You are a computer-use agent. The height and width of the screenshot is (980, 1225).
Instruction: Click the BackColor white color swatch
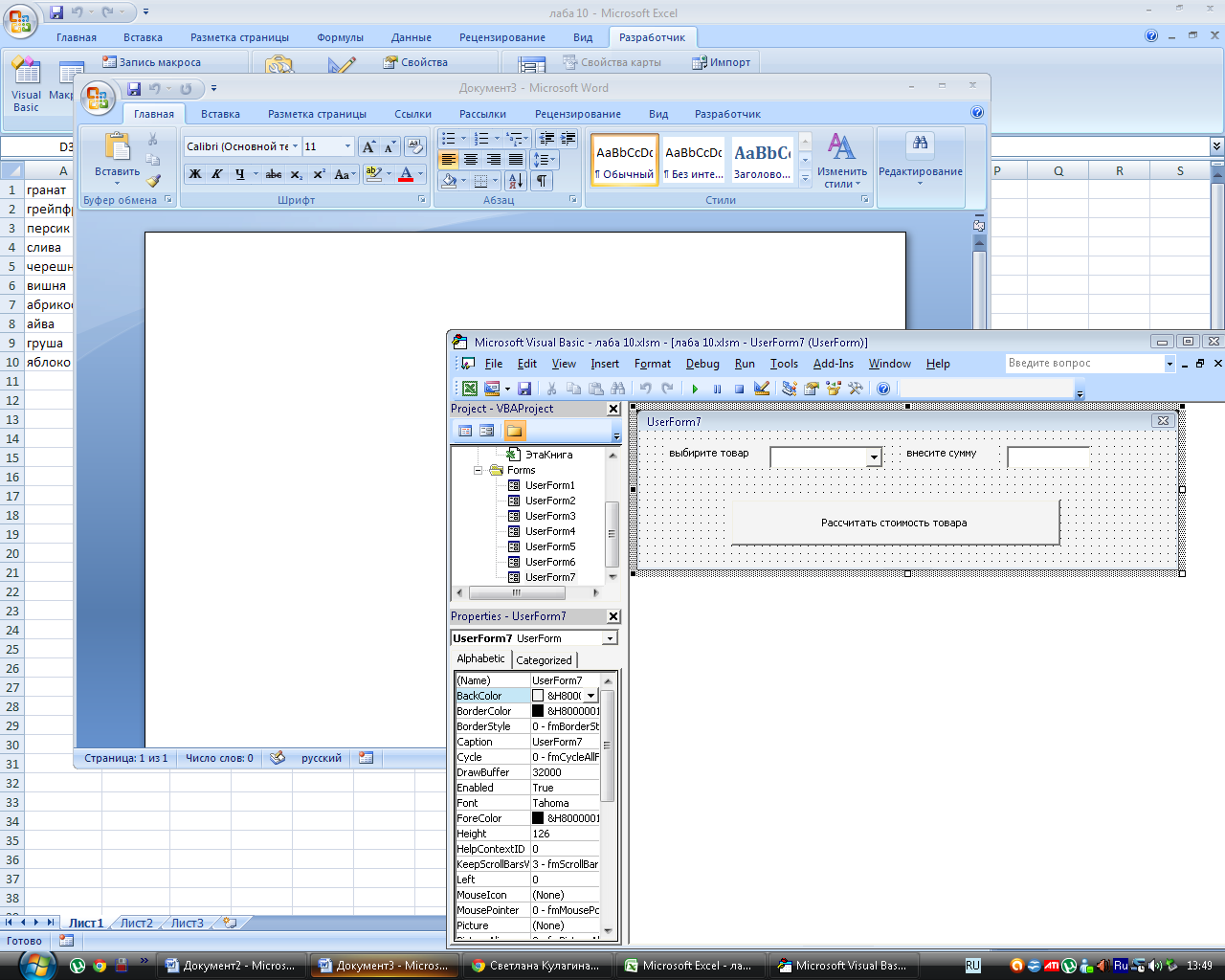[538, 696]
